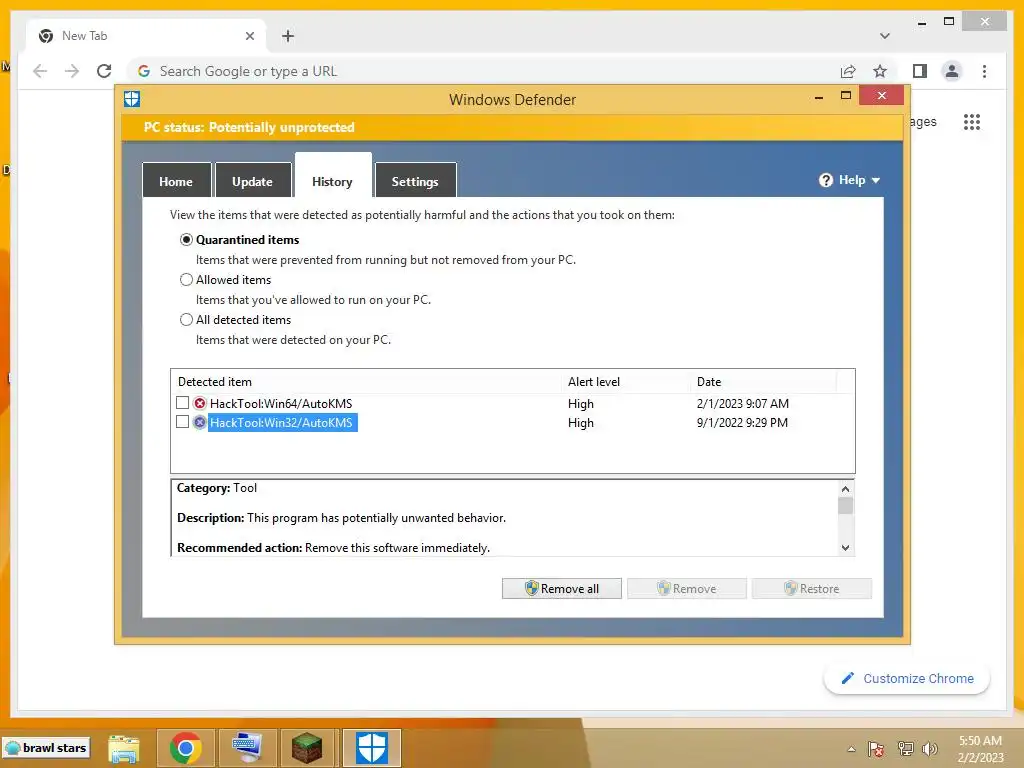Check the HackTool:Win32/AutoKMS checkbox
The width and height of the screenshot is (1024, 768).
click(182, 422)
